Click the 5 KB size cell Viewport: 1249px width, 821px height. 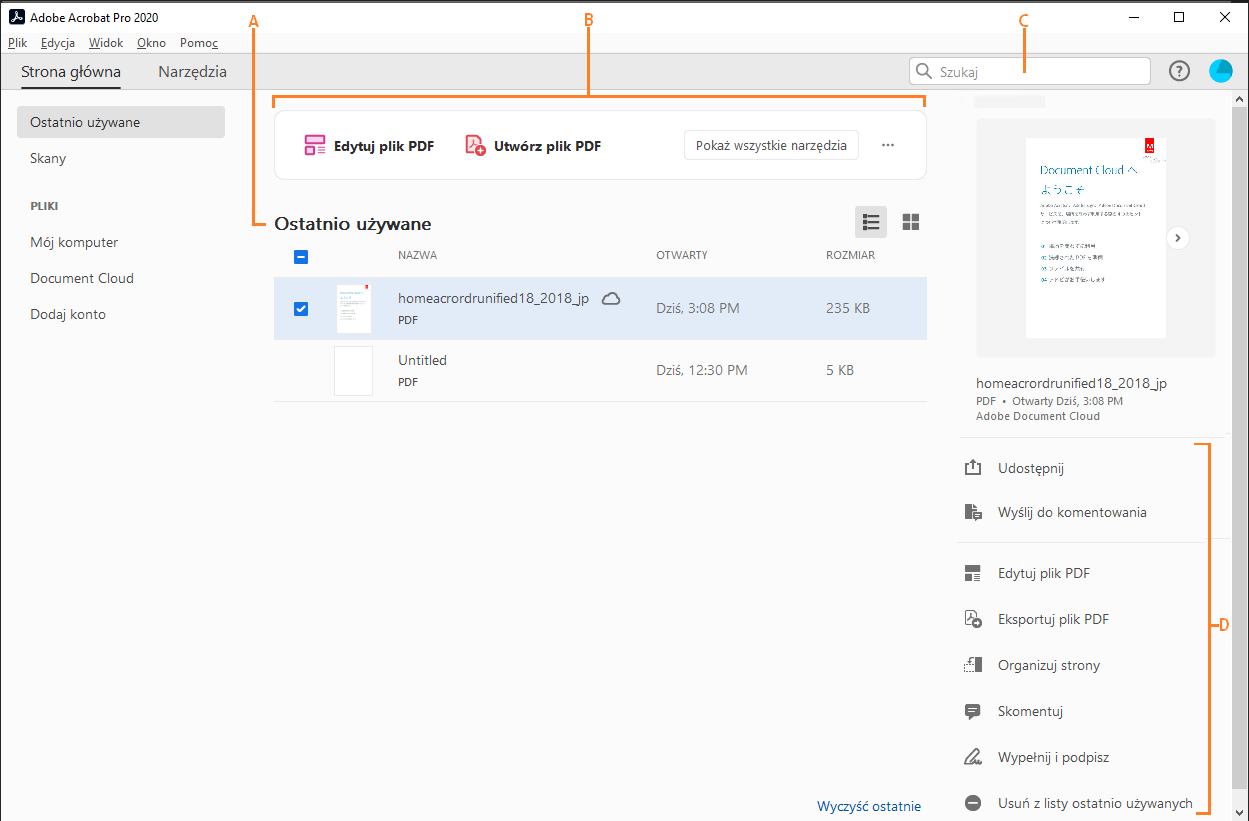[x=840, y=370]
